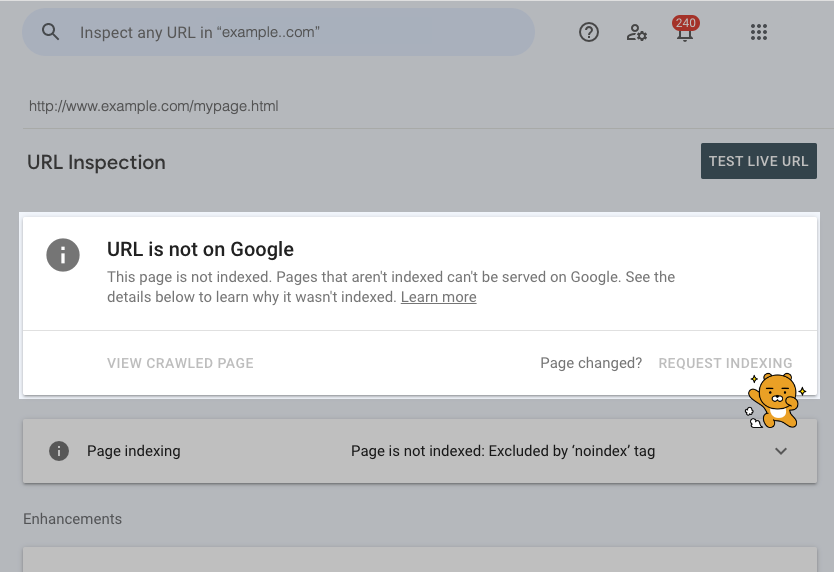This screenshot has width=834, height=572.
Task: Click REQUEST INDEXING
Action: point(725,363)
